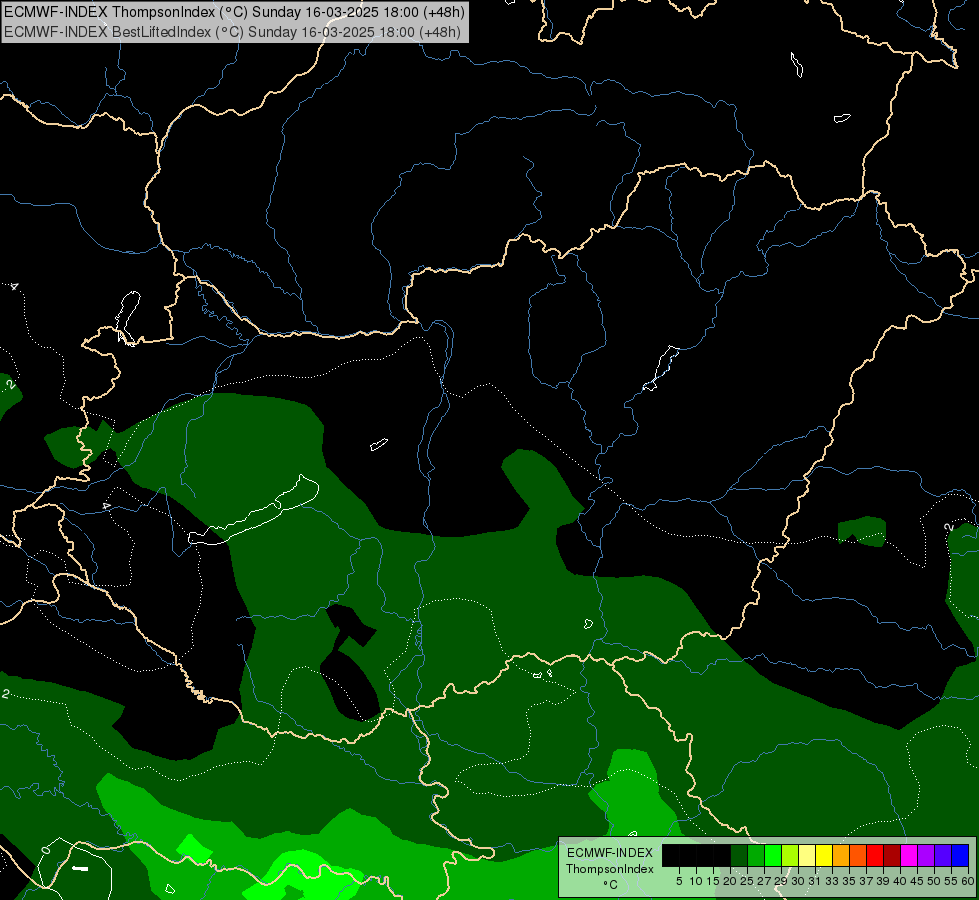Click the legend label 'ThompsonIndex'
Viewport: 979px width, 900px height.
[609, 869]
